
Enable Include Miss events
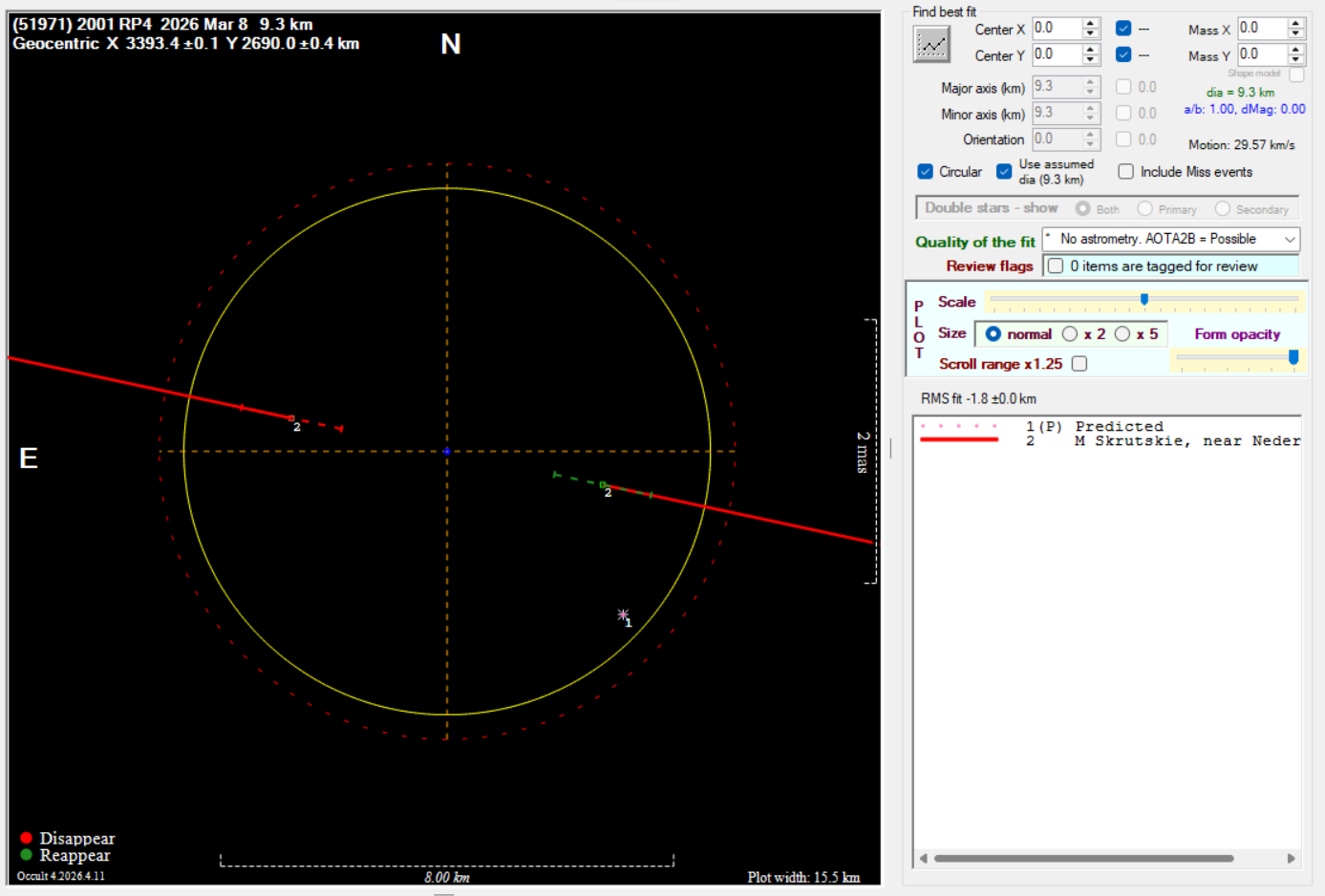coord(1126,172)
